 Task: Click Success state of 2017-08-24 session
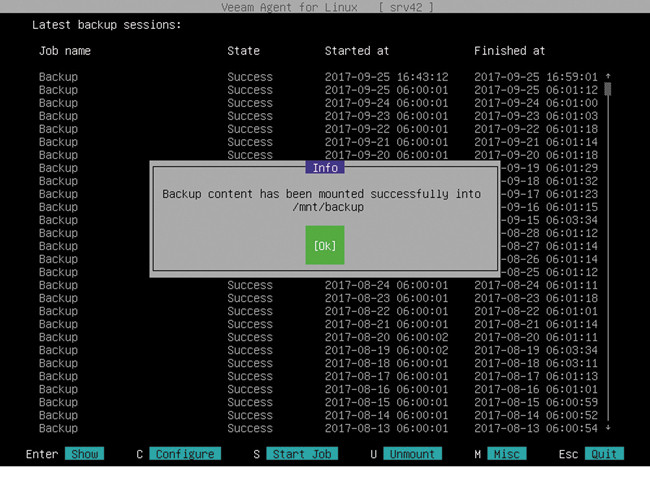tap(250, 285)
